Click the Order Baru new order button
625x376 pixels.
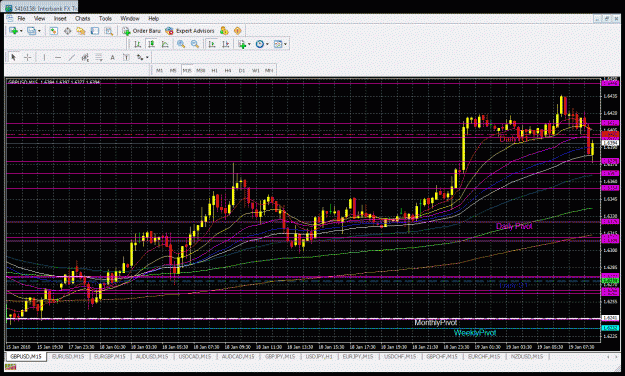[142, 31]
